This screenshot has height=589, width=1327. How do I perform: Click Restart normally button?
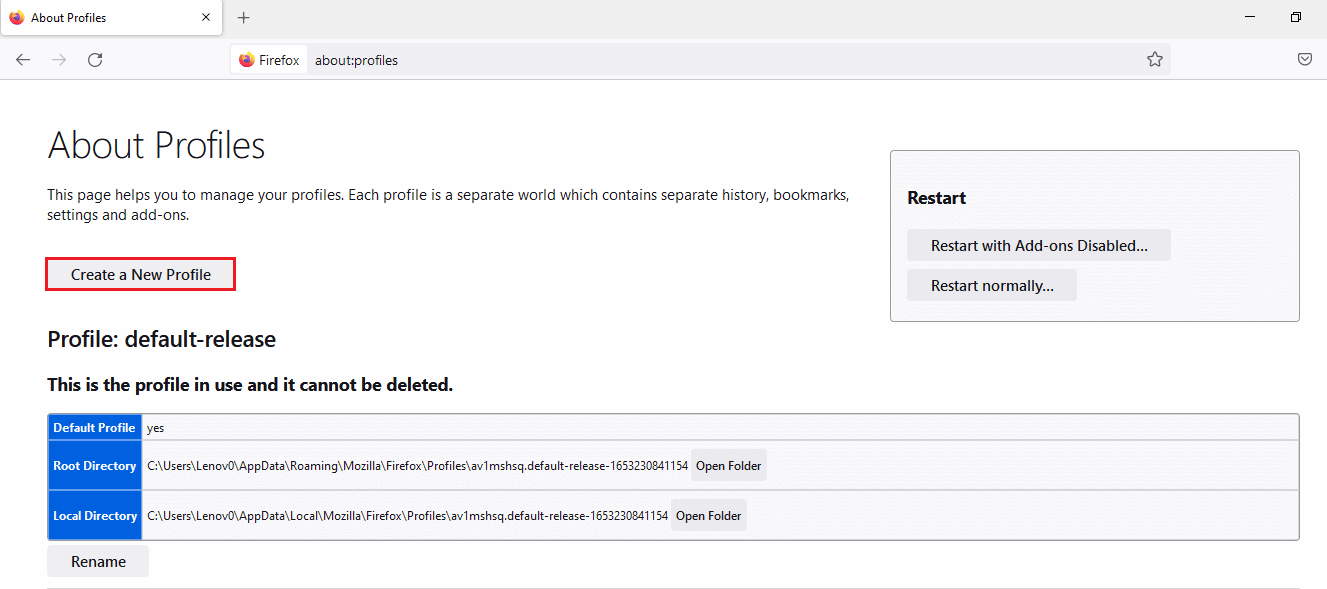(x=992, y=285)
